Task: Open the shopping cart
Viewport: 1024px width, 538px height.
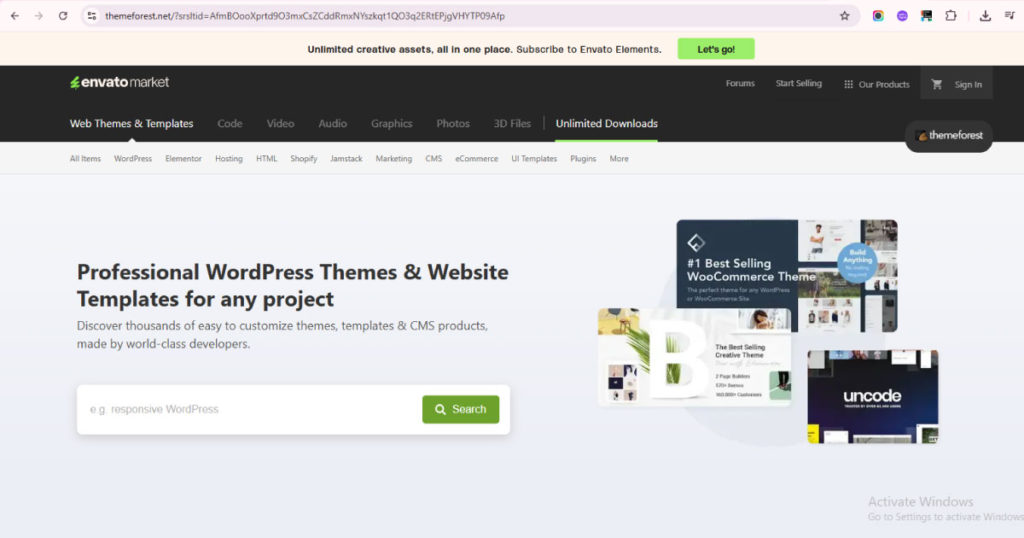Action: (x=936, y=84)
